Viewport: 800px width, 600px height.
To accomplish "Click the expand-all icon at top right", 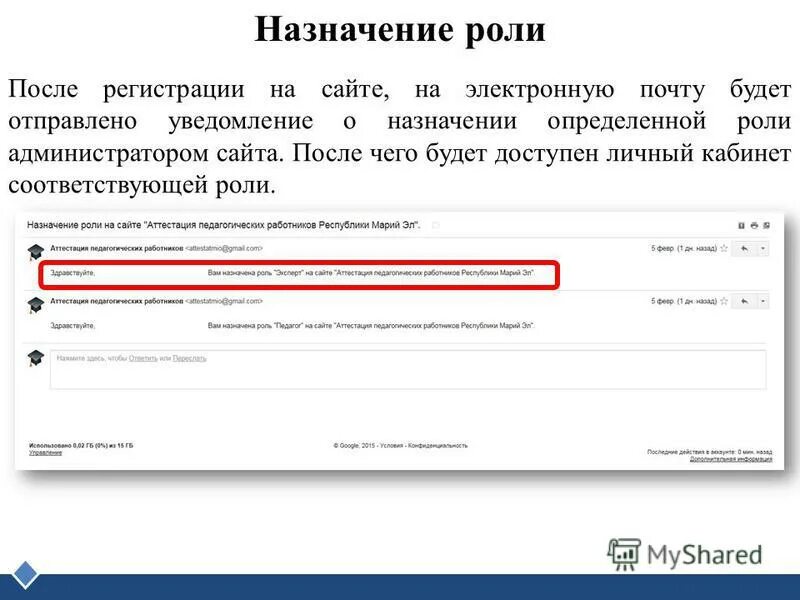I will (x=741, y=226).
